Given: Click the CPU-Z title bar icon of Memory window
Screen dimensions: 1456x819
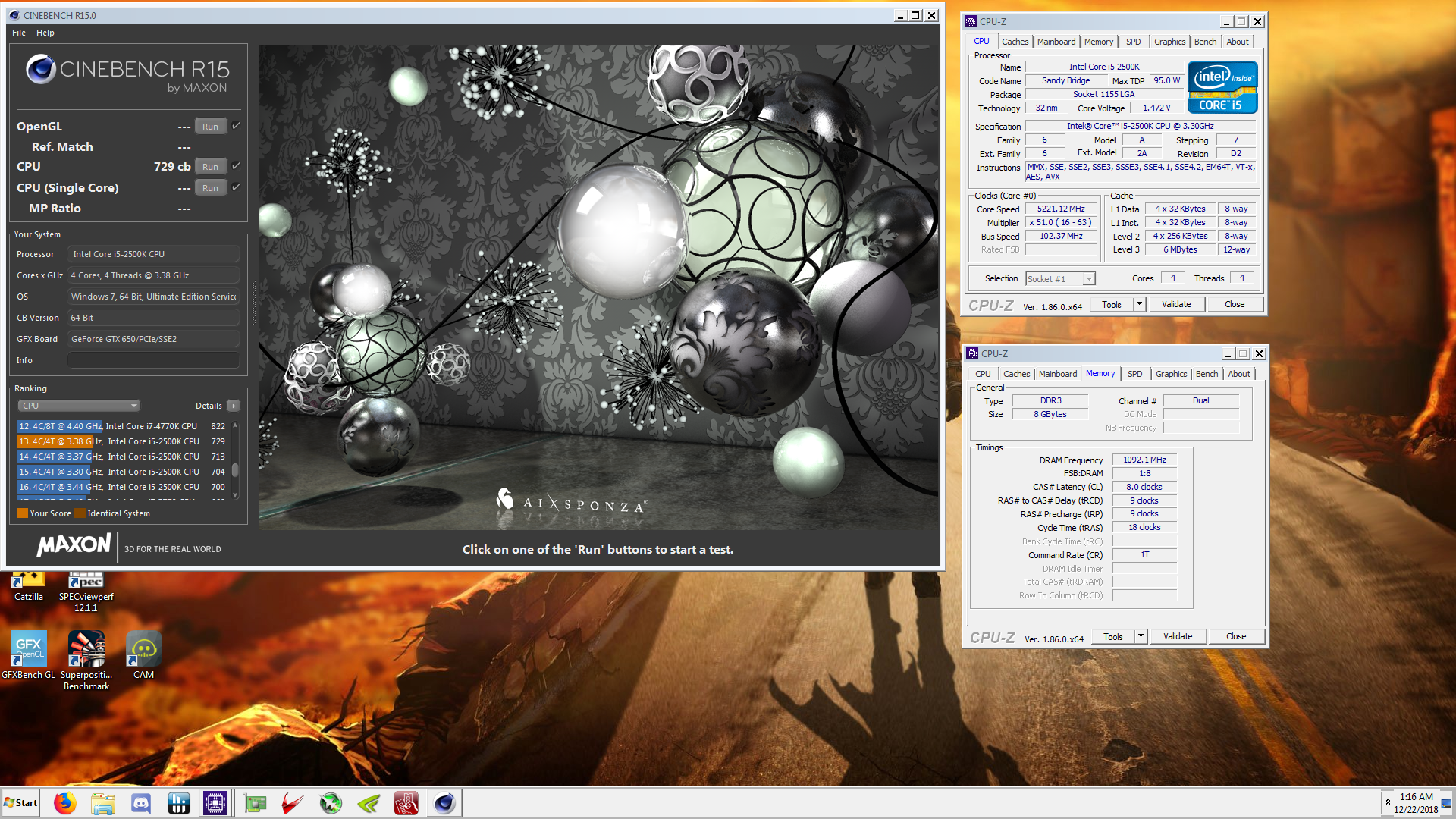Looking at the screenshot, I should [973, 353].
